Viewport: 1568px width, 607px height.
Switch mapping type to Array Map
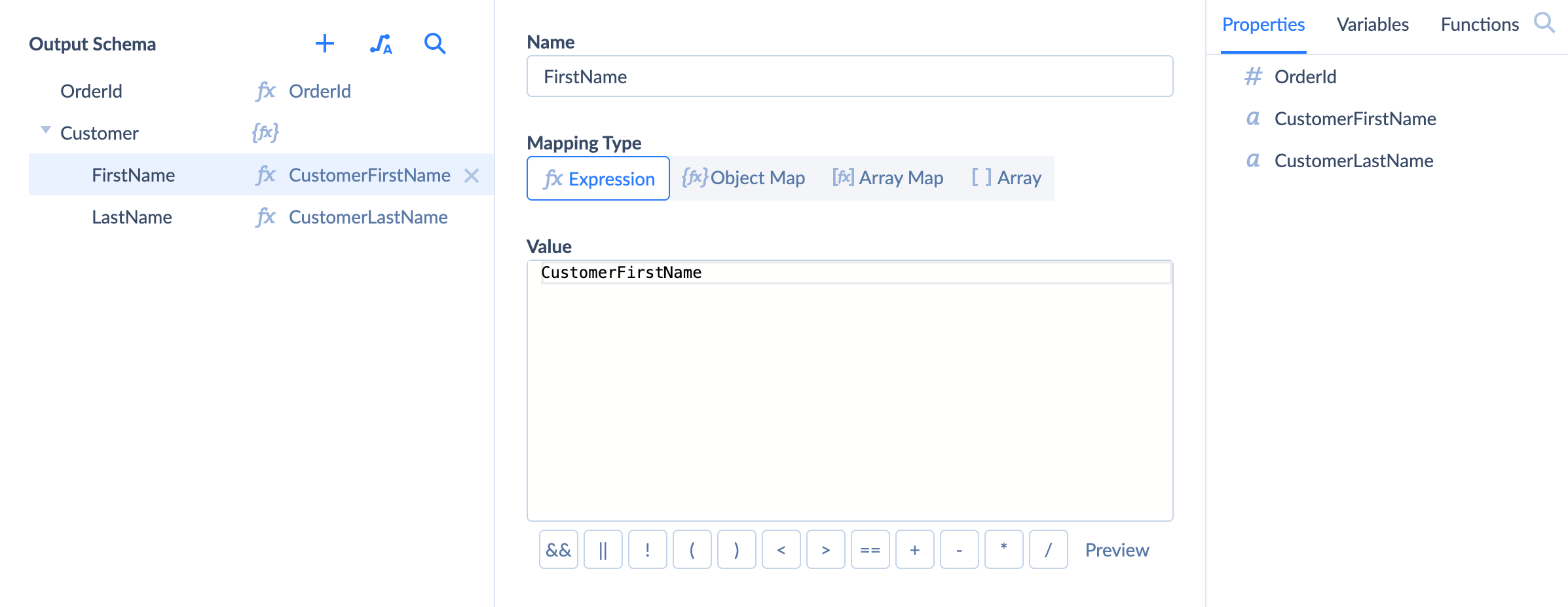click(x=887, y=178)
